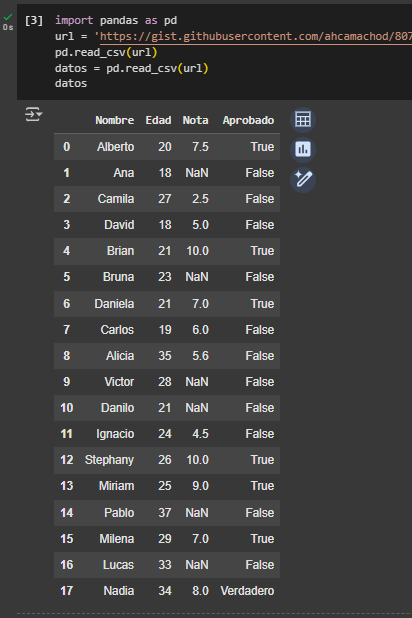Click the Edad column header
Screen dimensions: 412x618
coord(158,120)
